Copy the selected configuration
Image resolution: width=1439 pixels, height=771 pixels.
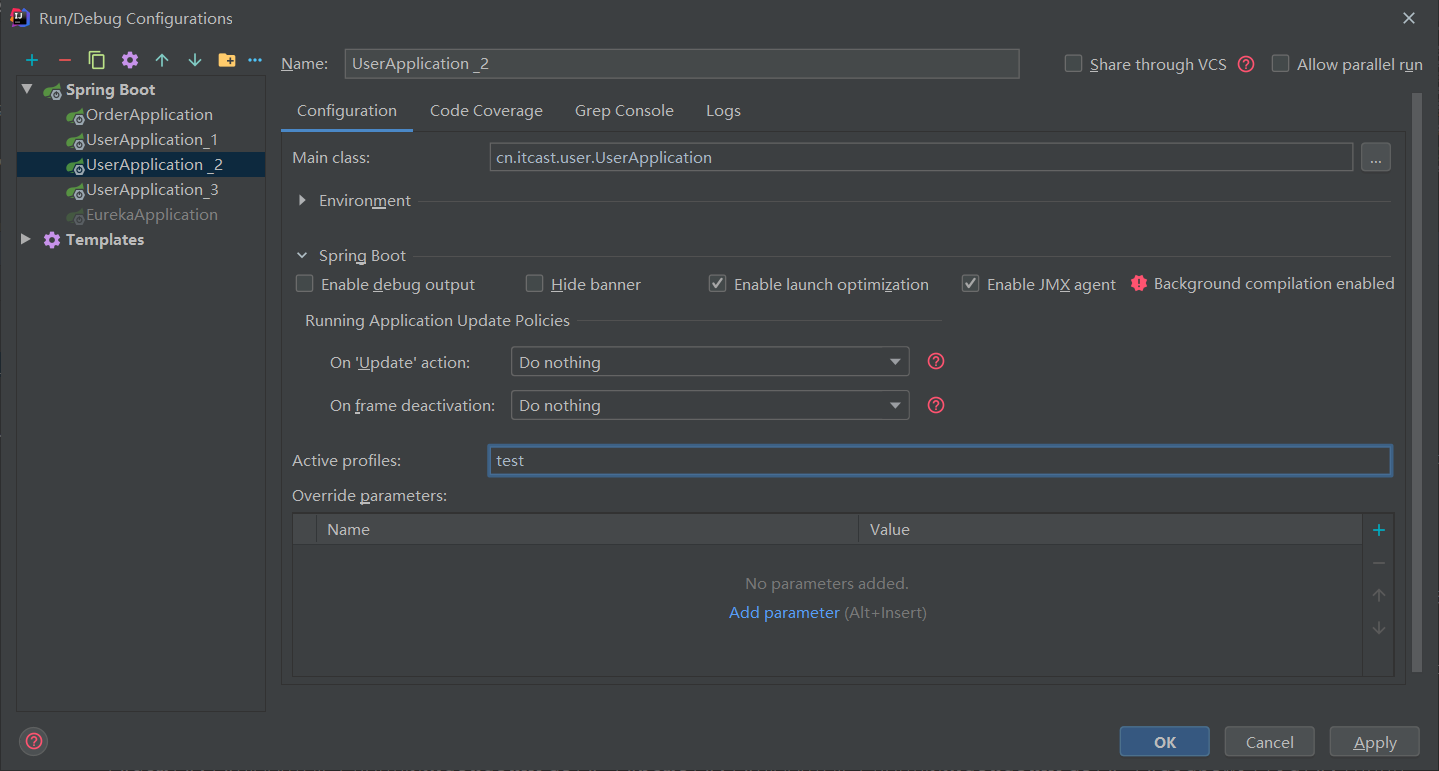tap(97, 60)
